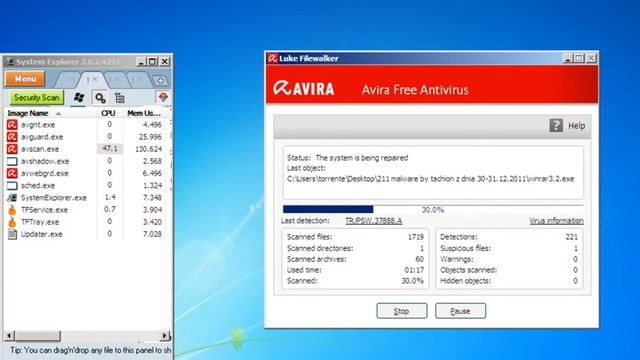Select the gears icon in System Explorer toolbar

100,98
